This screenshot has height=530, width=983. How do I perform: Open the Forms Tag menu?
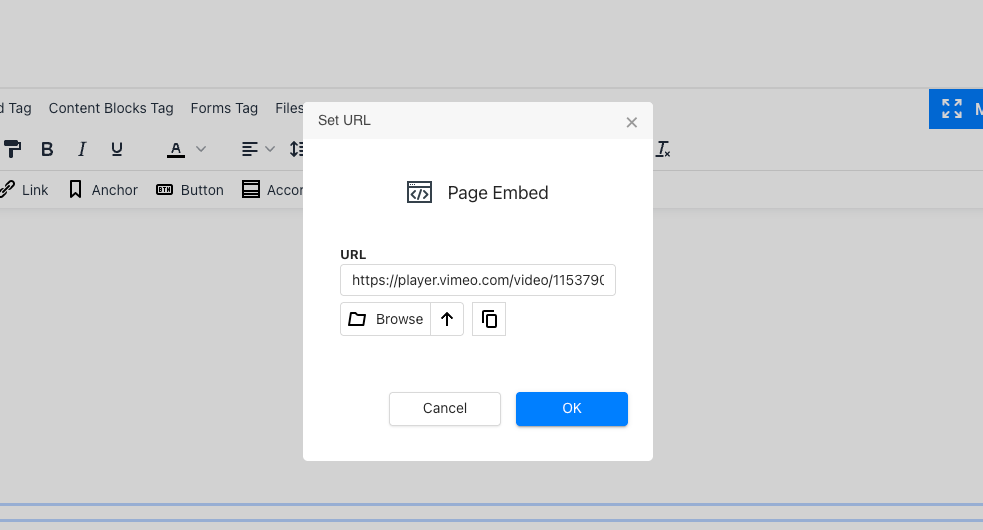(224, 108)
